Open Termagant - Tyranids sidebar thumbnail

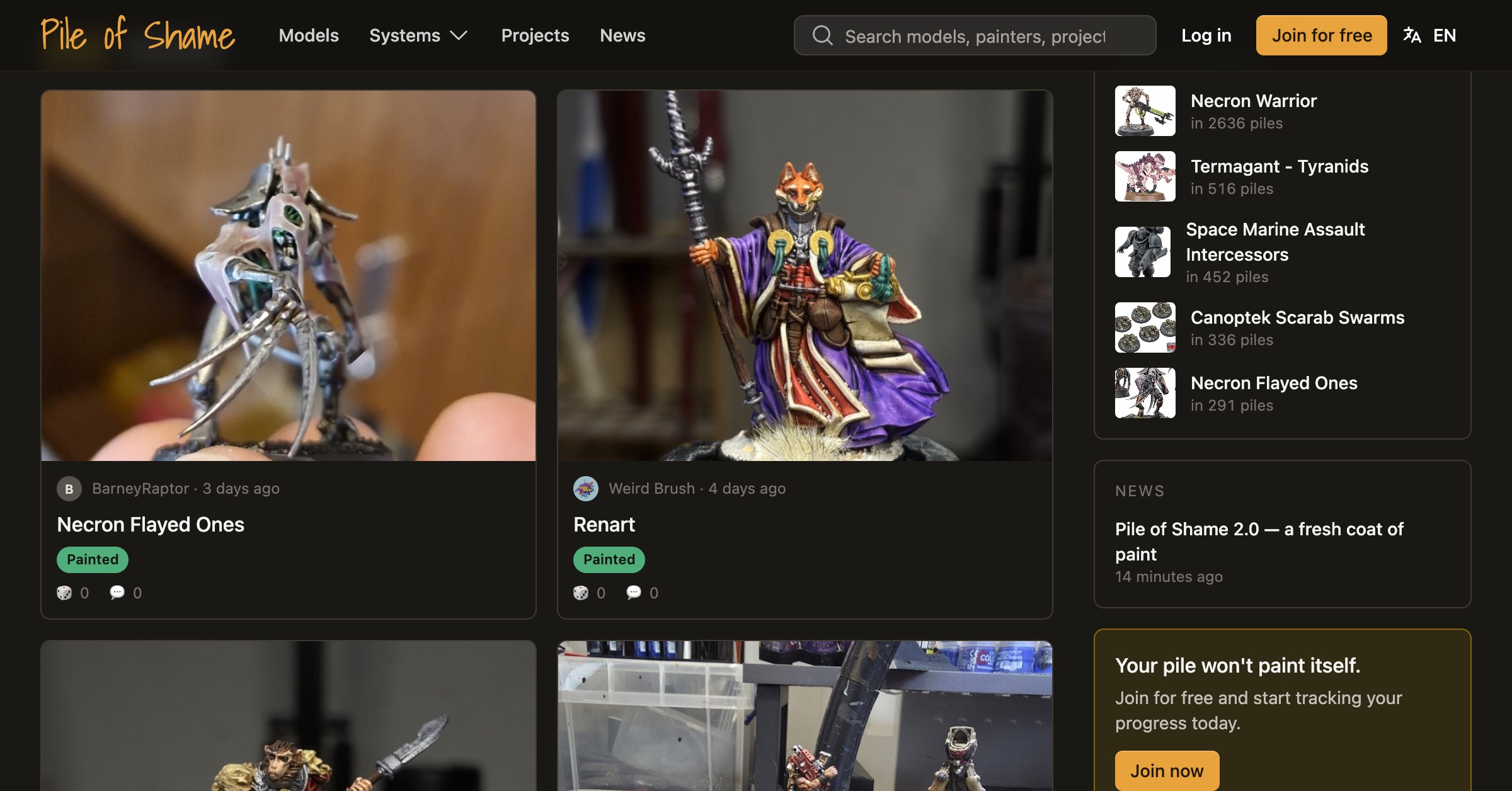(x=1145, y=176)
